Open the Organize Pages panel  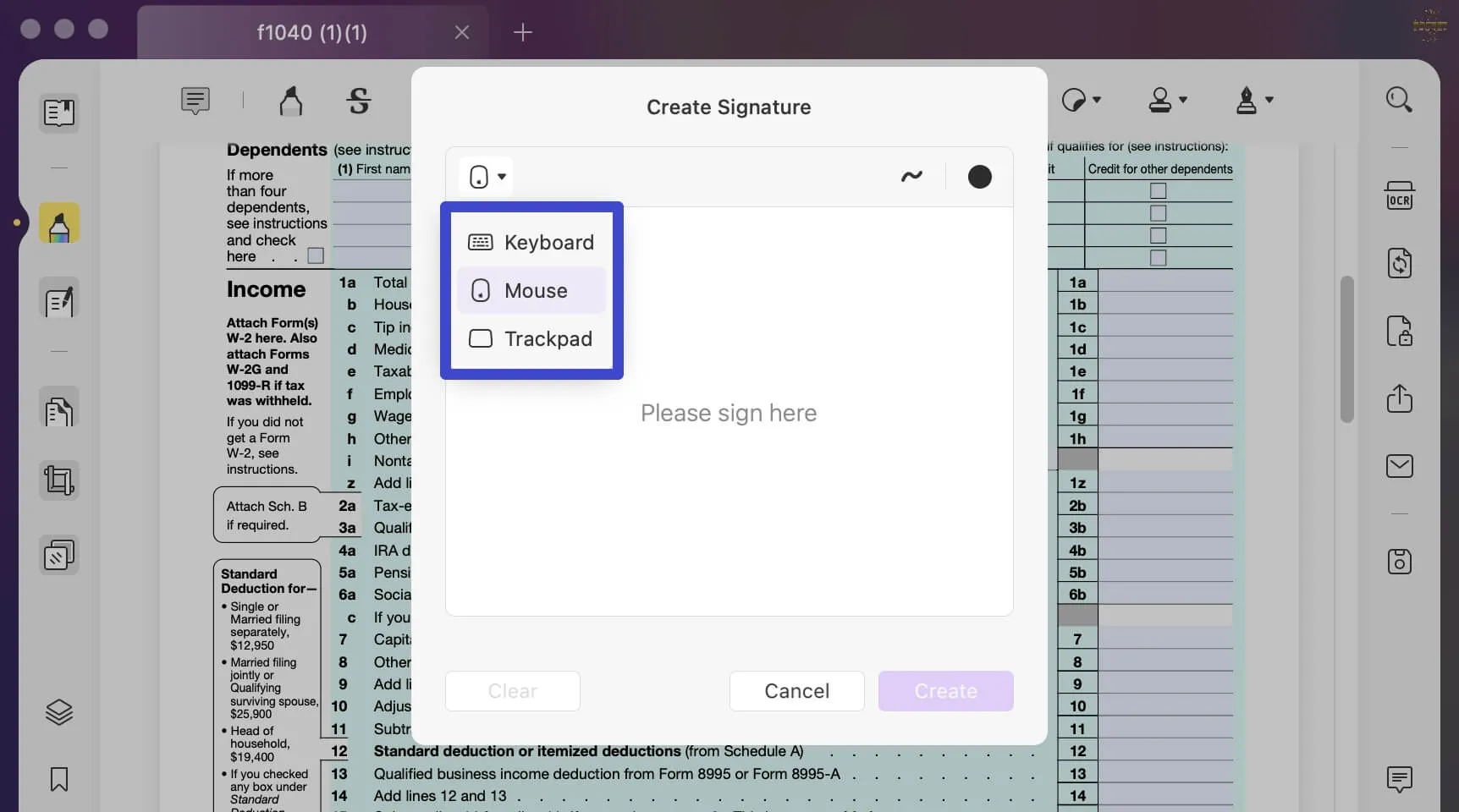pos(59,554)
